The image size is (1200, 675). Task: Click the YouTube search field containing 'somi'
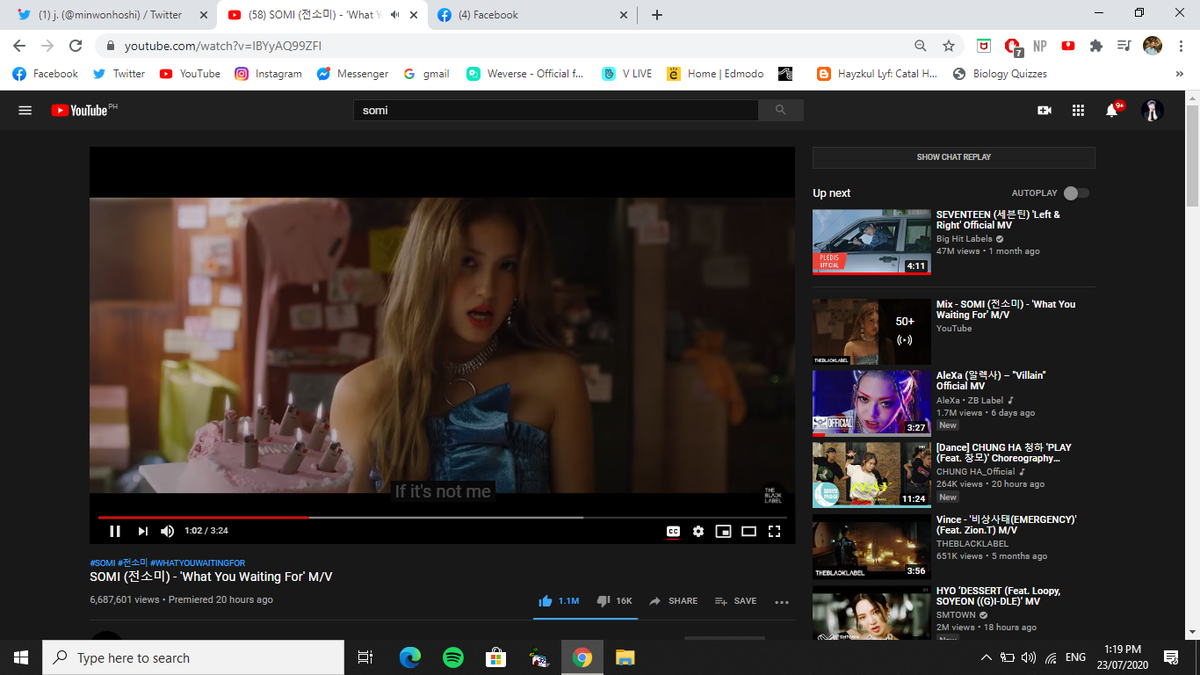[557, 110]
